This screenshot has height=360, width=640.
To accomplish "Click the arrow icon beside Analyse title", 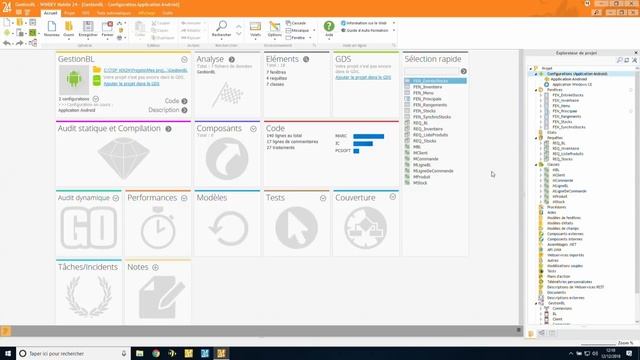I will coord(231,60).
